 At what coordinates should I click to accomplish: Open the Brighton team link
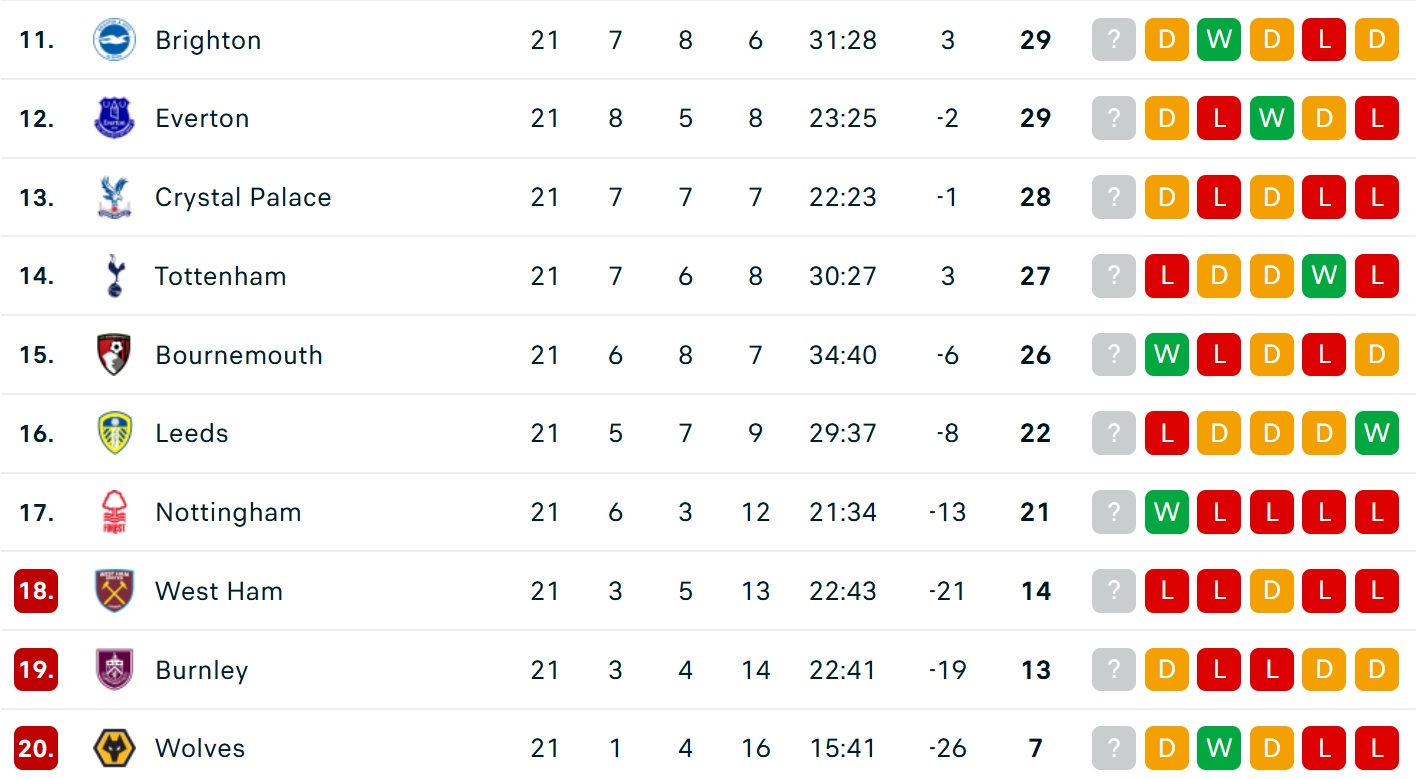(x=208, y=40)
